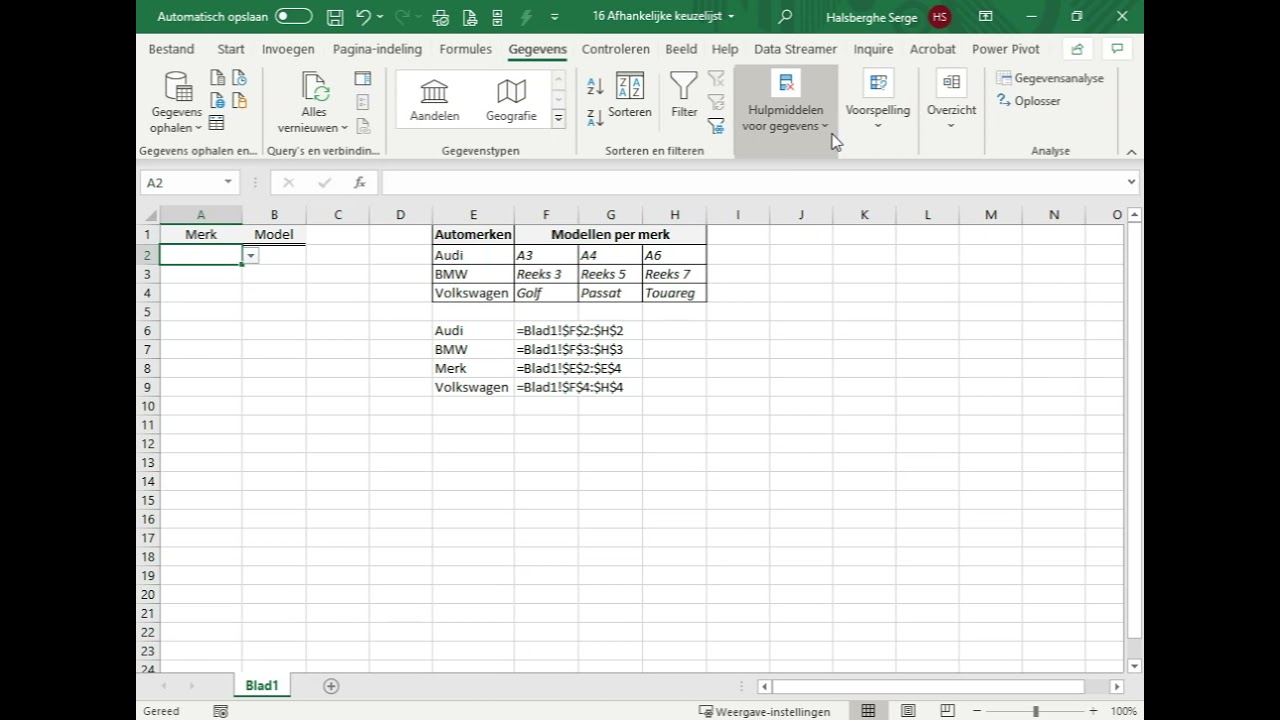The width and height of the screenshot is (1280, 720).
Task: Click the Recent Sources icon
Action: pyautogui.click(x=239, y=78)
